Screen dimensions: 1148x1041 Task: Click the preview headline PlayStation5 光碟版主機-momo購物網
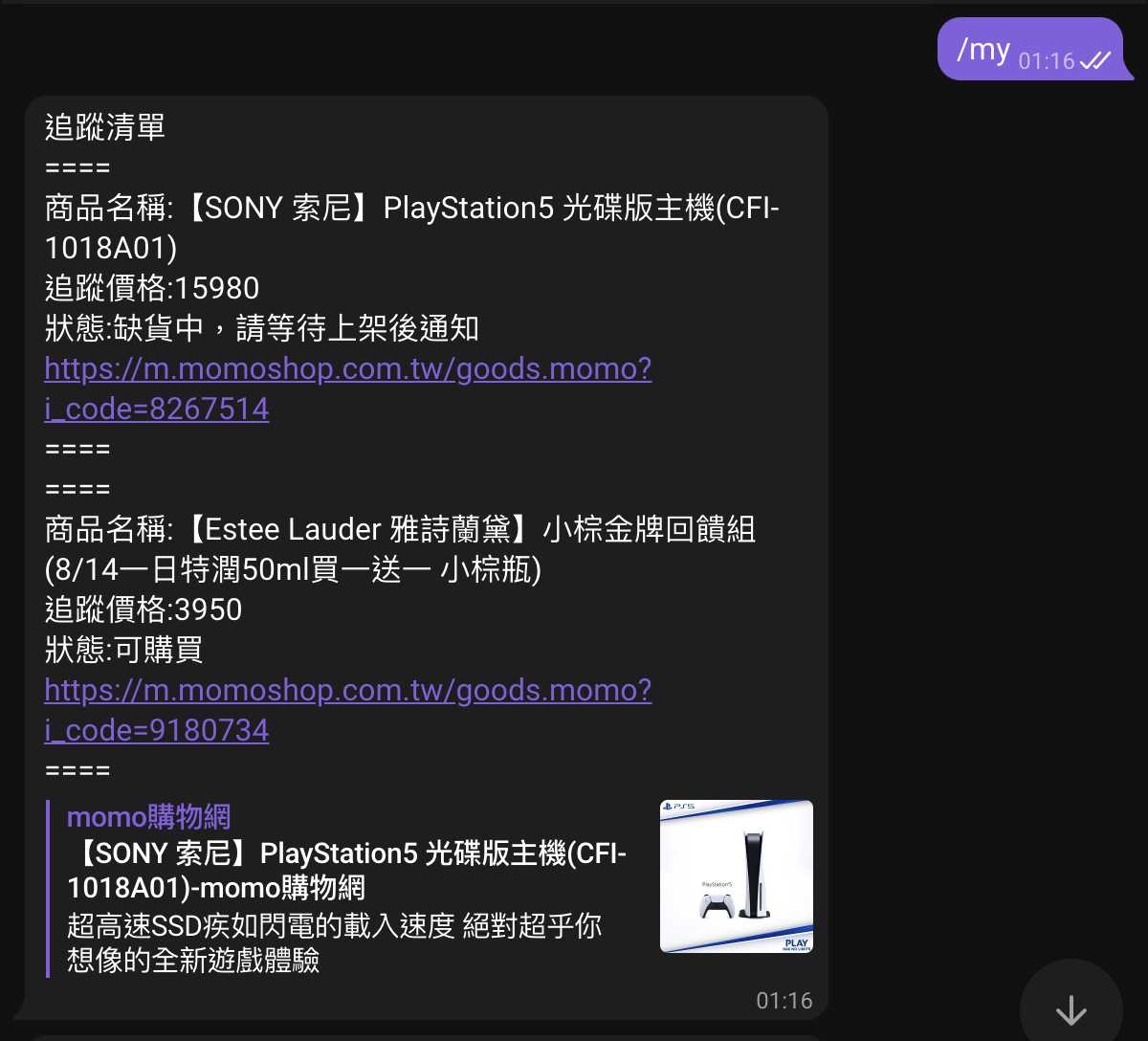(347, 870)
